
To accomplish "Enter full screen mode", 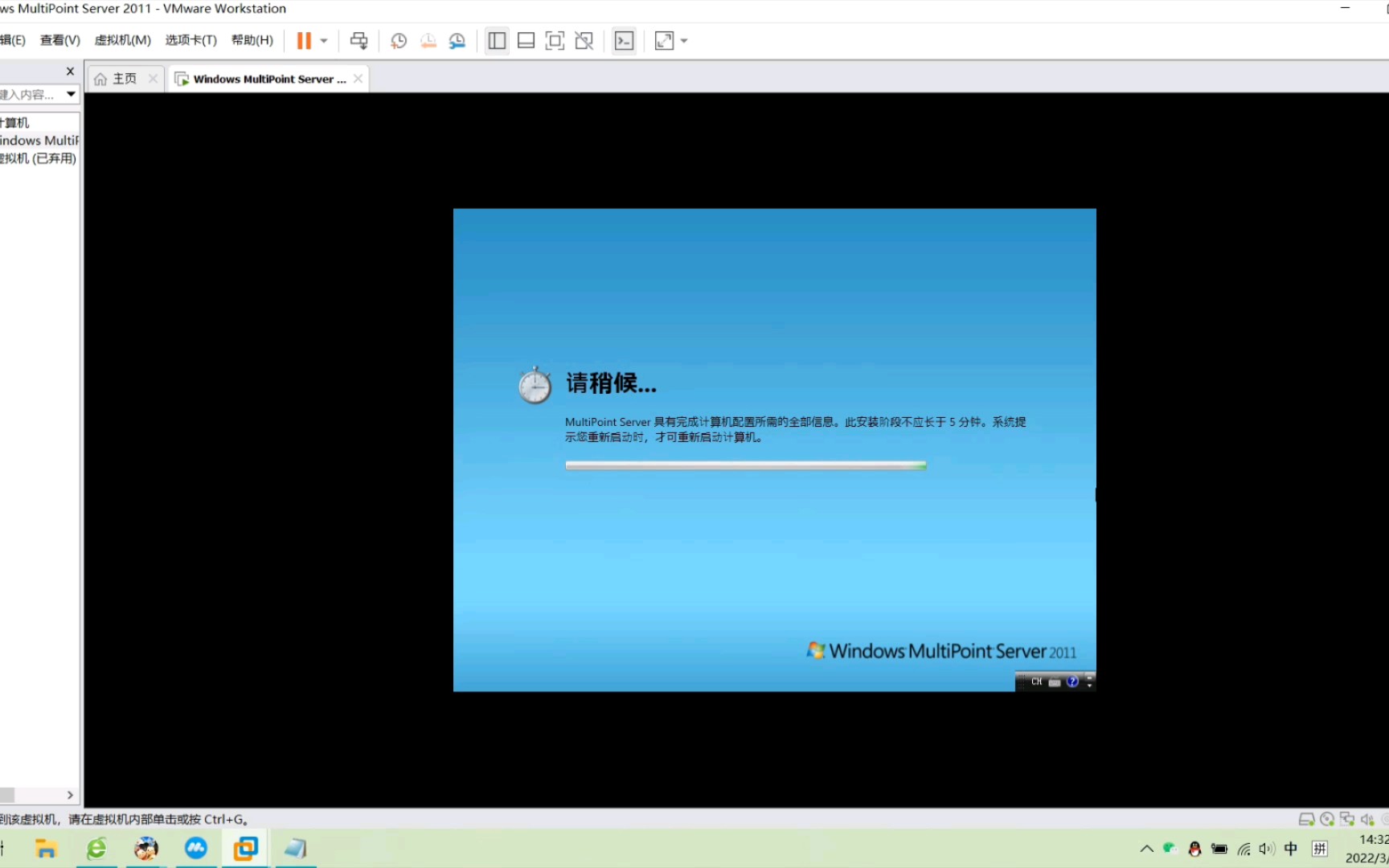I will 555,41.
